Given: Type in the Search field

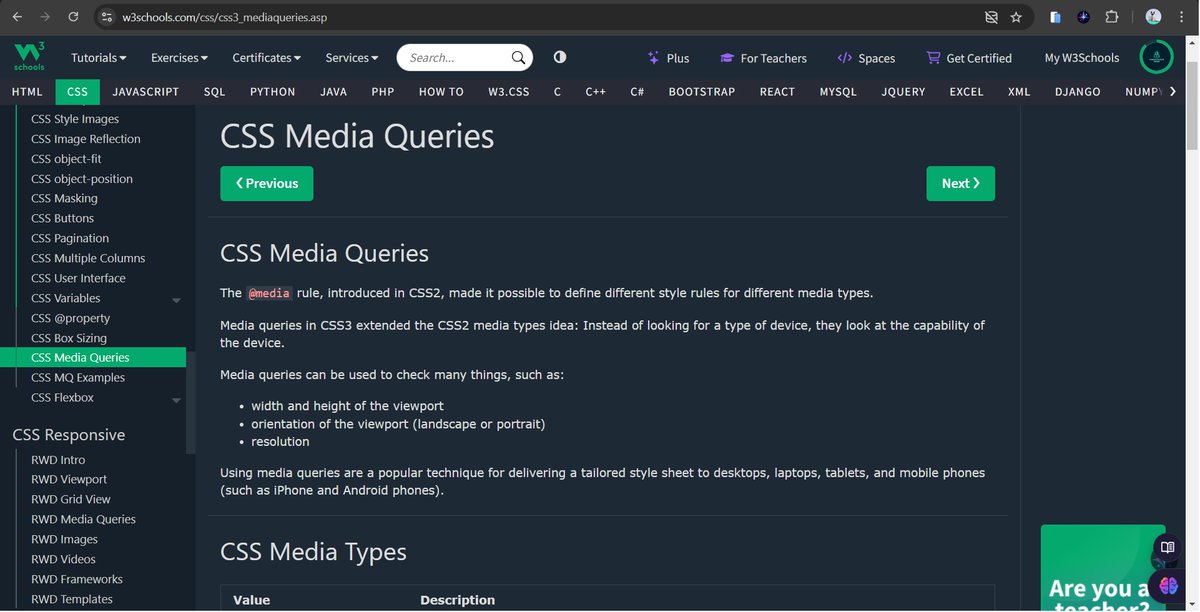Looking at the screenshot, I should (x=450, y=57).
